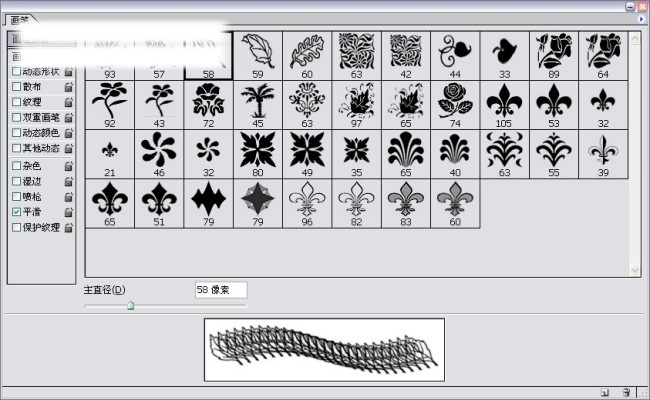Select the palm tree brush 45

coord(258,105)
